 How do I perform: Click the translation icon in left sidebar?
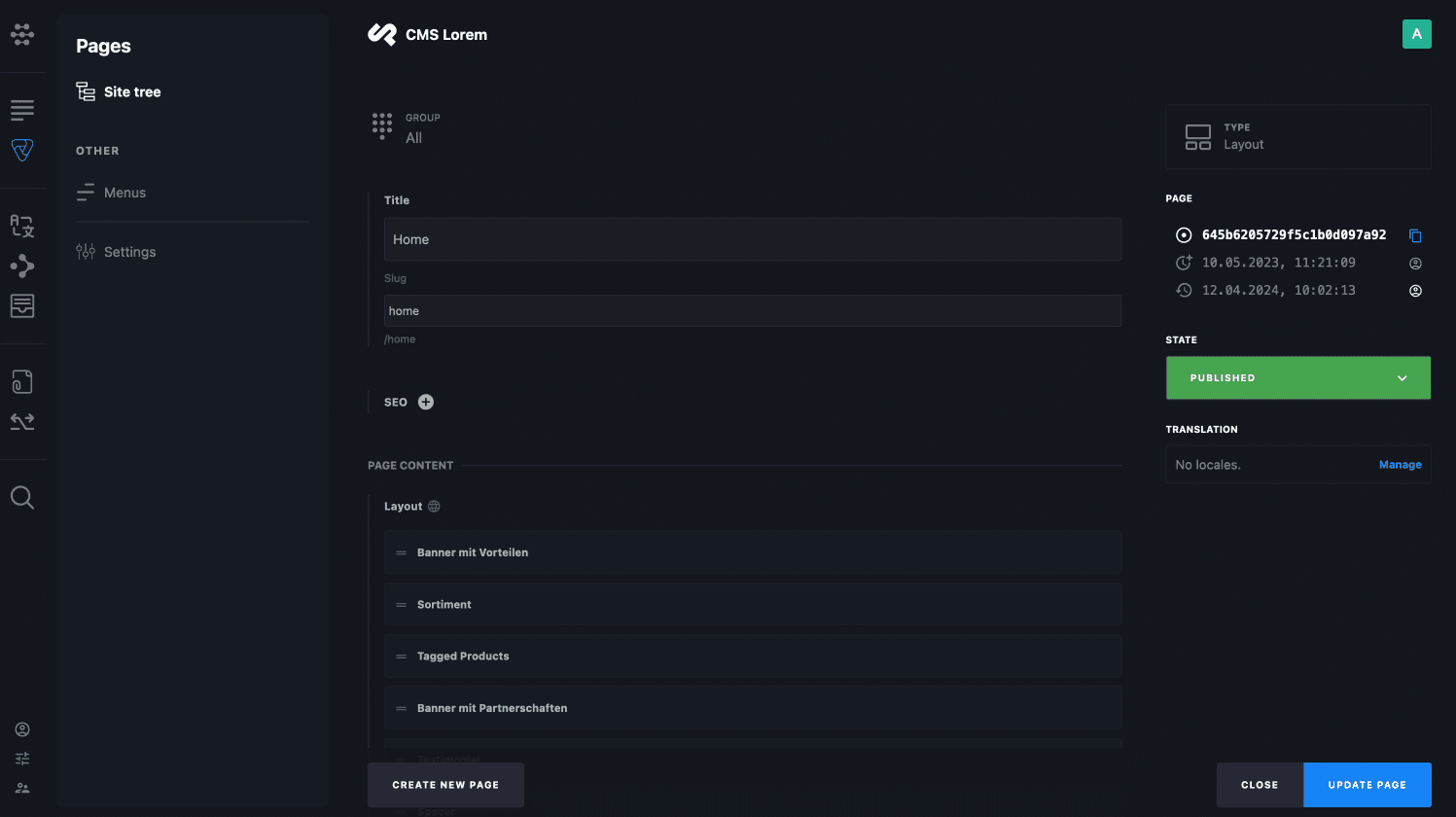[x=22, y=226]
